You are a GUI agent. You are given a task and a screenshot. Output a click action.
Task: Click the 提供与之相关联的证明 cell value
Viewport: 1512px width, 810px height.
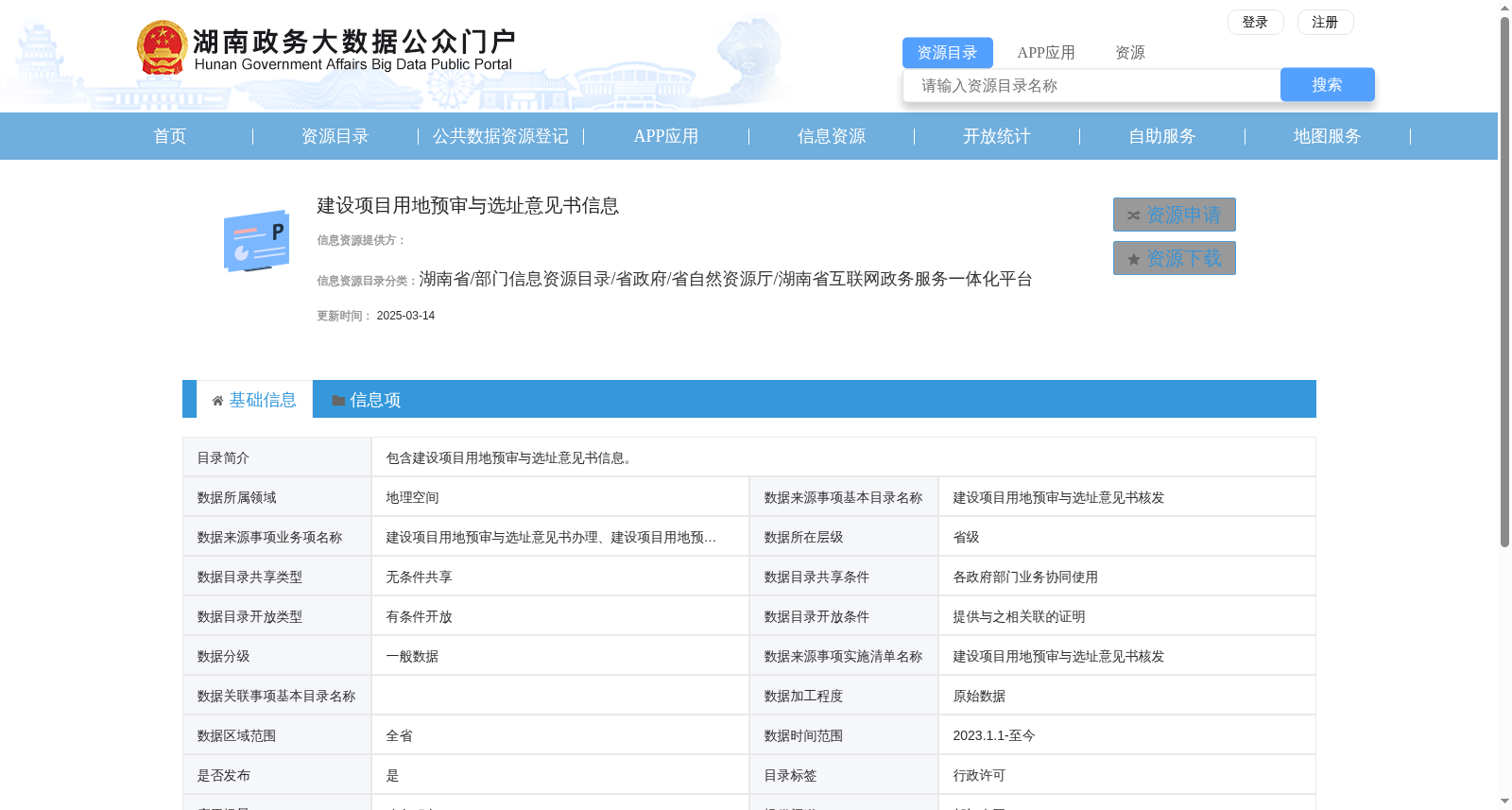click(1019, 616)
